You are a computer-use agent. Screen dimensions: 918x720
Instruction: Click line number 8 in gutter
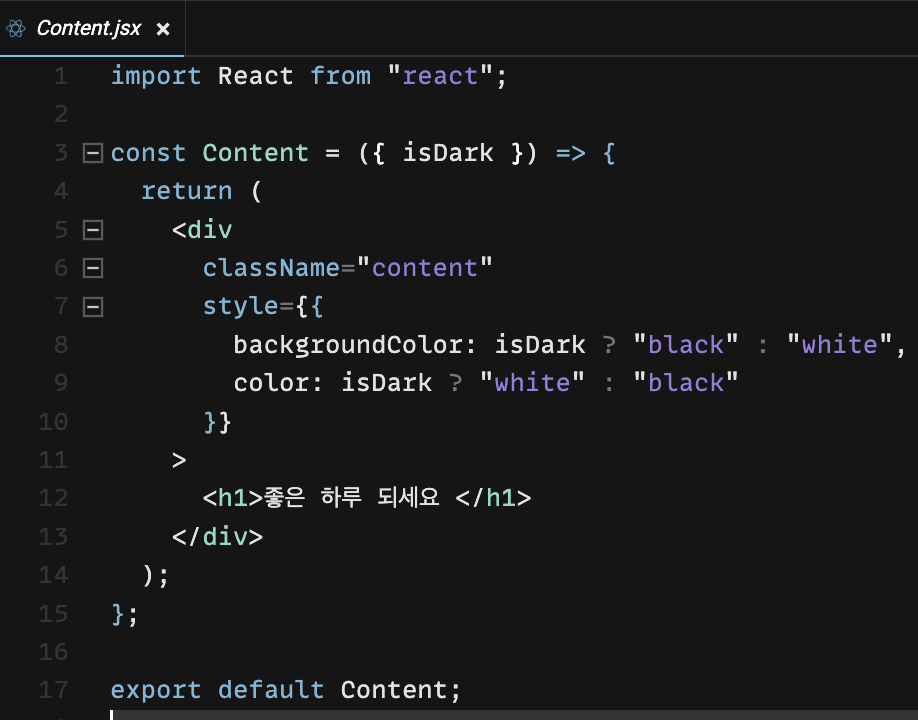61,345
